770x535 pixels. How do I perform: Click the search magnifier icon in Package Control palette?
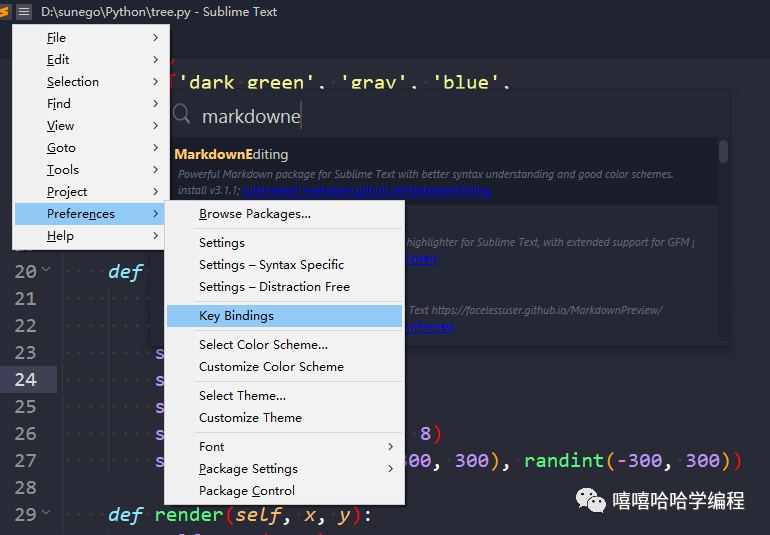pos(181,114)
